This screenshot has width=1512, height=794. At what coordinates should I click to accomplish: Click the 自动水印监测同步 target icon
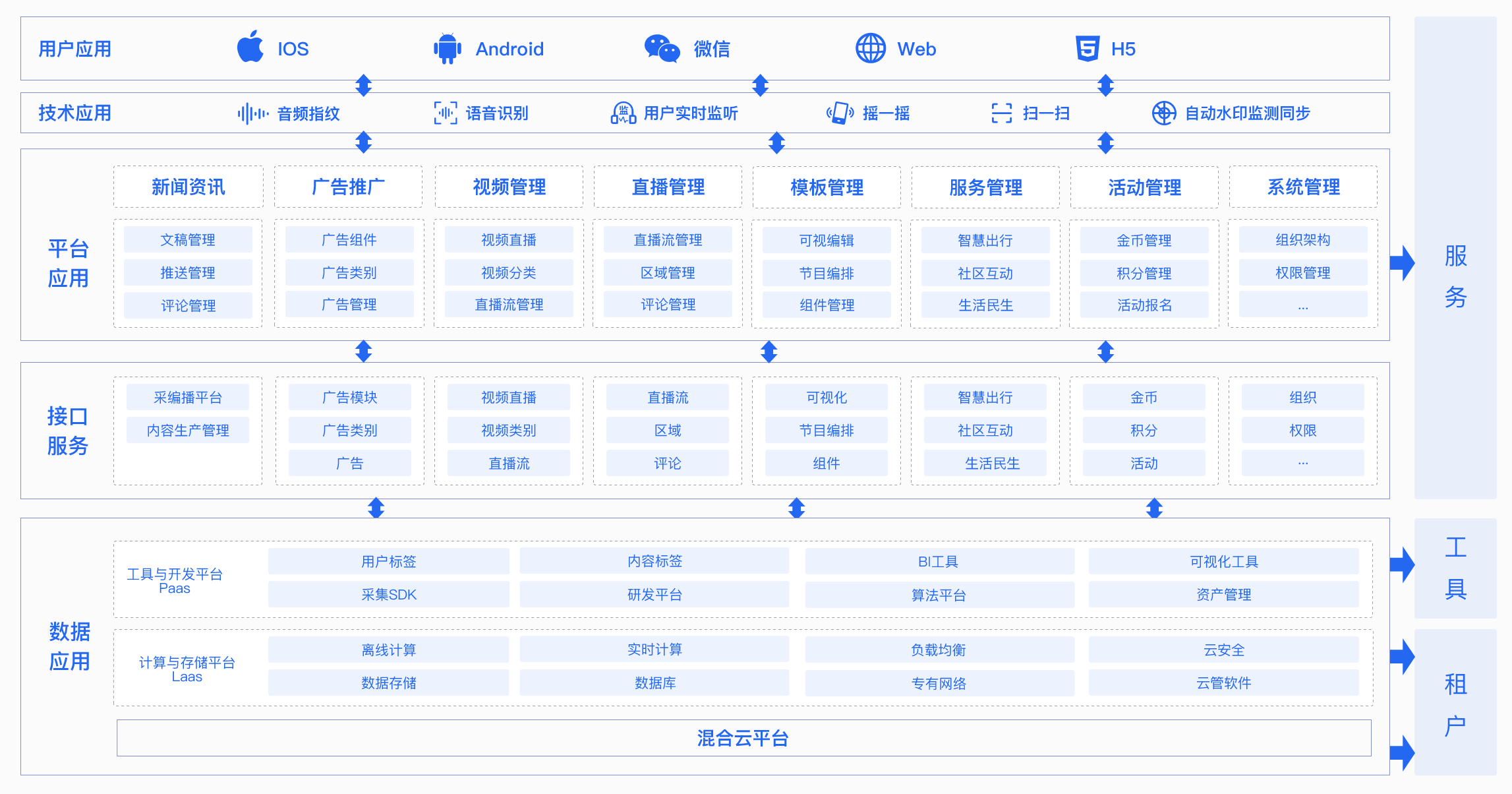click(x=1163, y=113)
